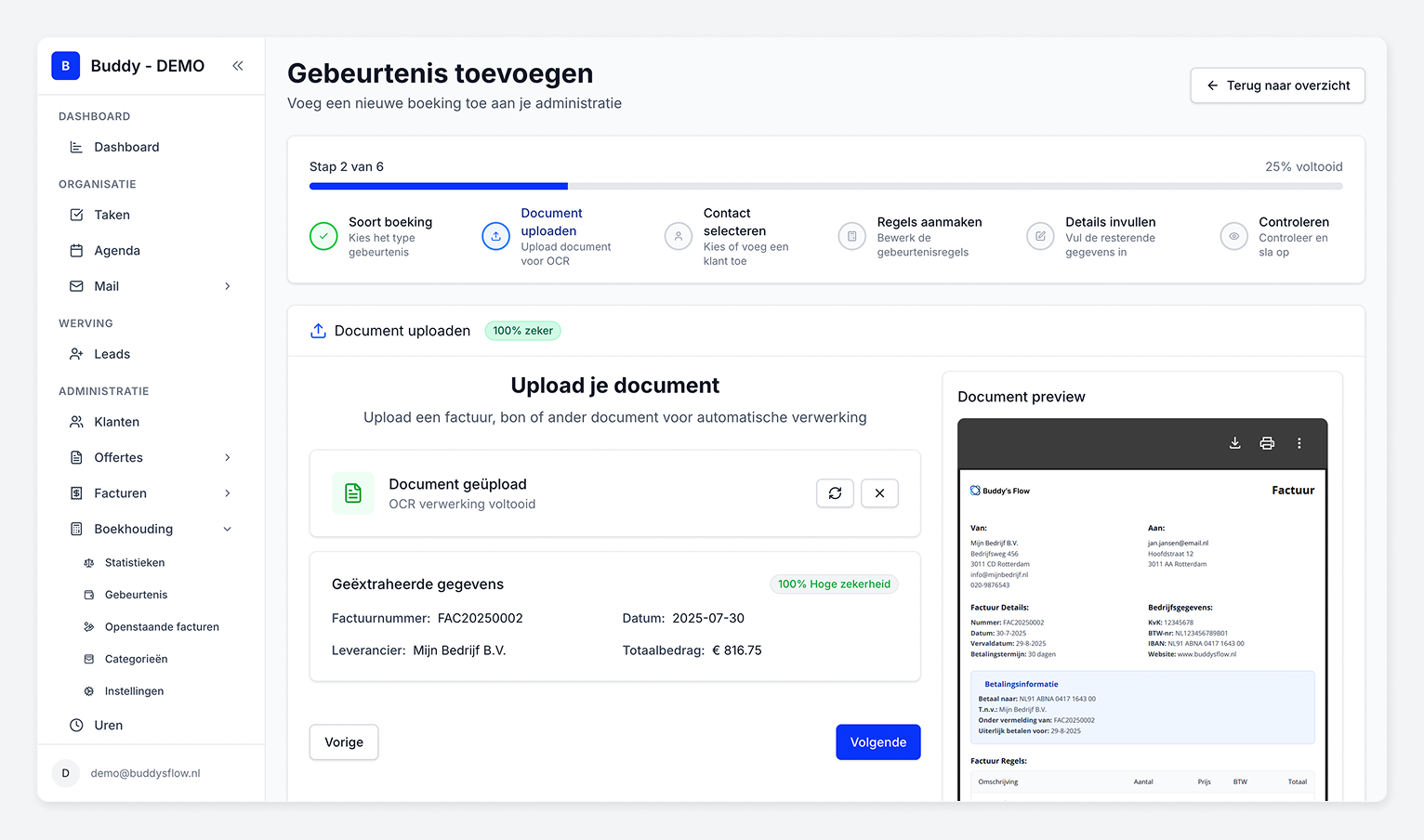Select the Uren clock icon
The height and width of the screenshot is (840, 1424).
tap(78, 725)
